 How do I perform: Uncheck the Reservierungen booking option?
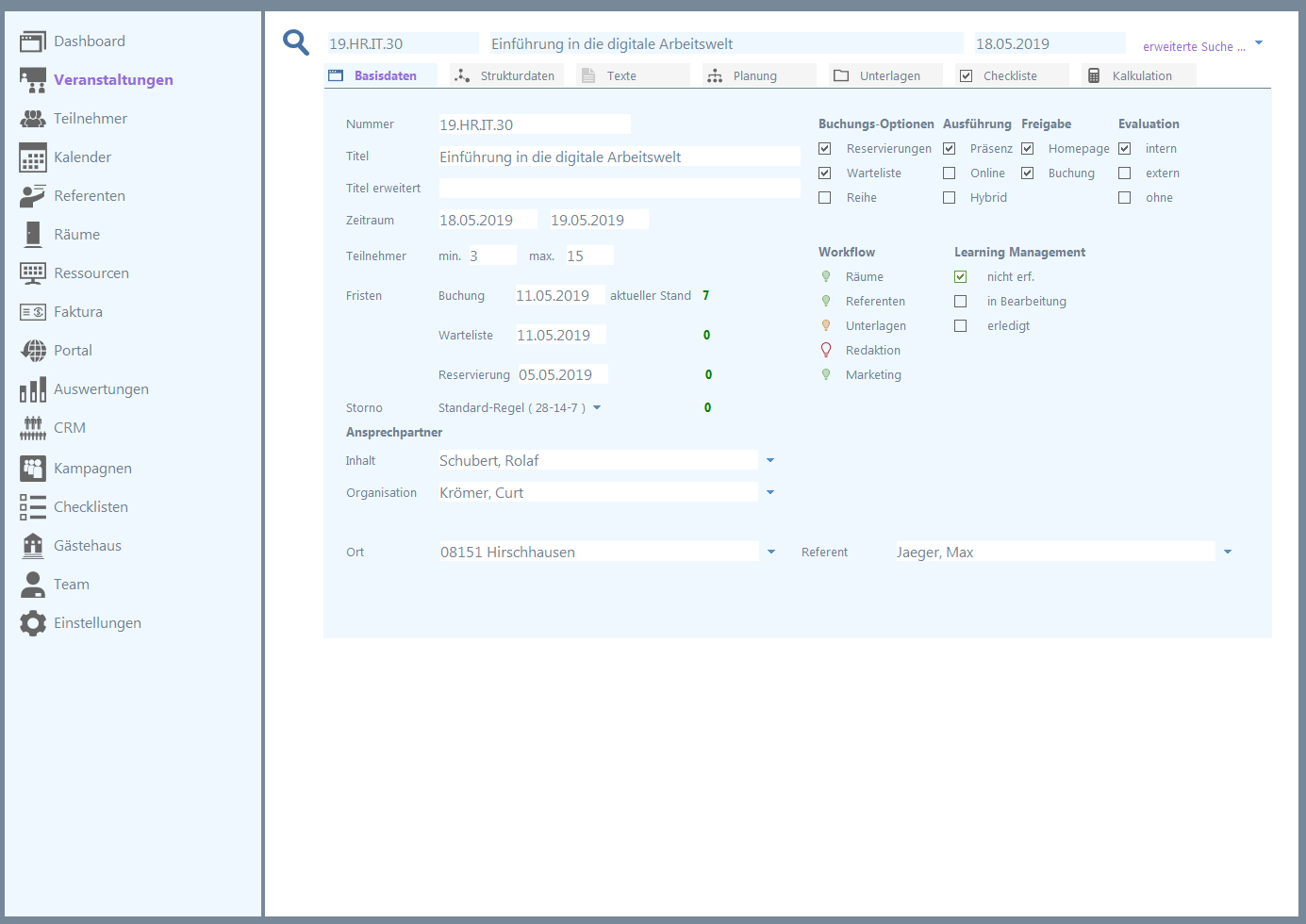pyautogui.click(x=825, y=149)
